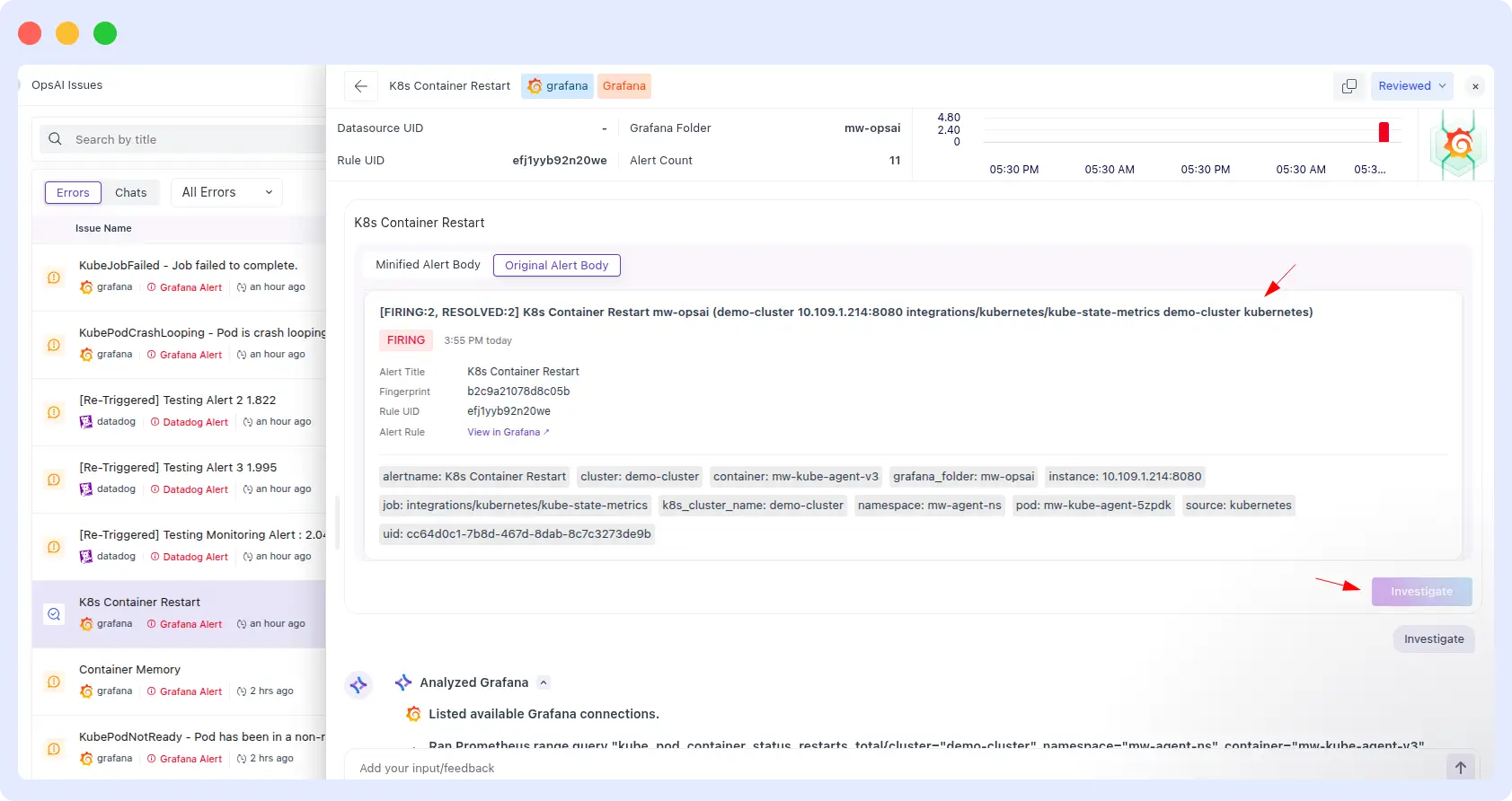Image resolution: width=1512 pixels, height=801 pixels.
Task: Click status icon of Testing Alert 2 row
Action: pos(54,412)
